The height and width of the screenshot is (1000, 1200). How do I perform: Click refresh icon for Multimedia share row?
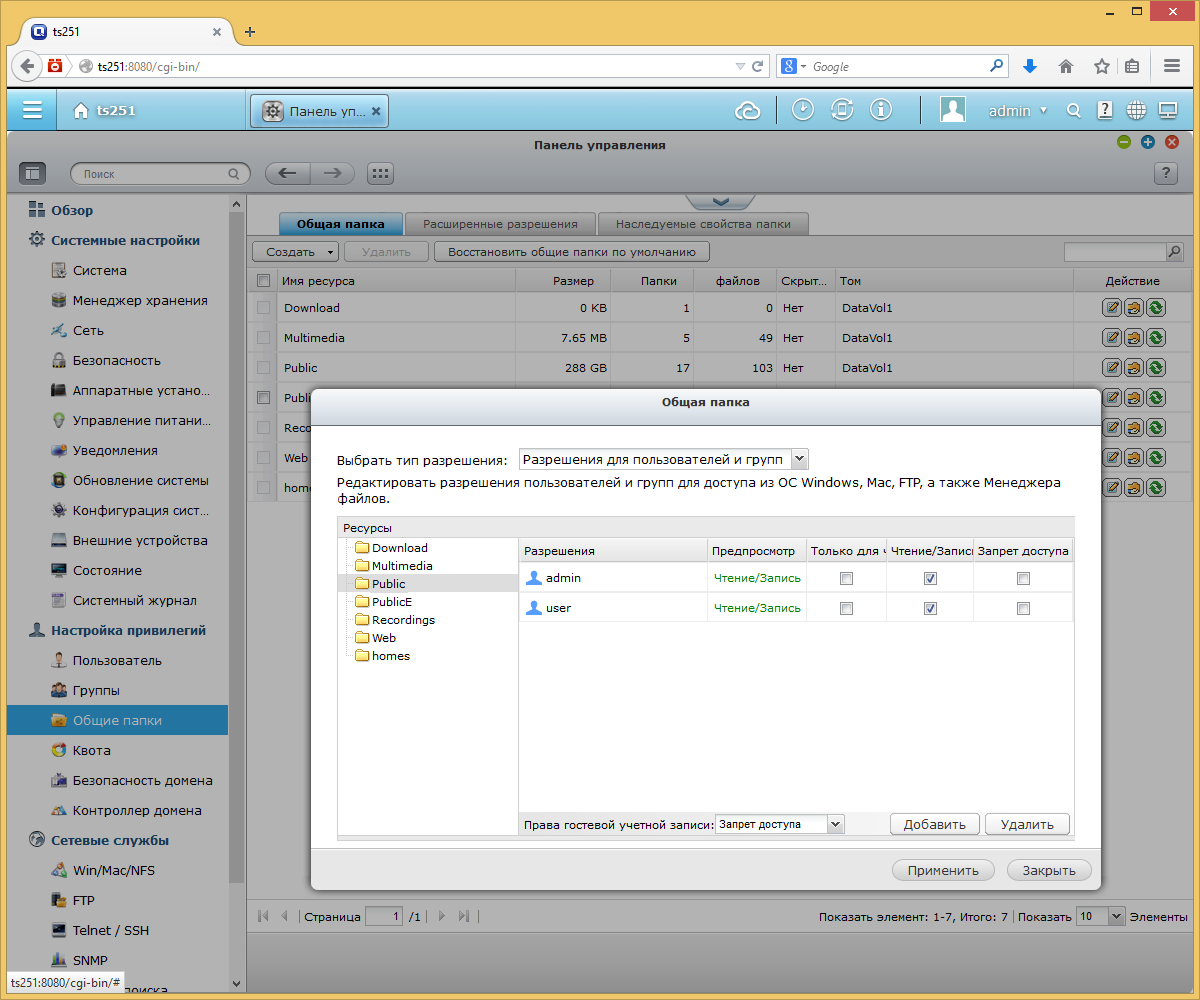pyautogui.click(x=1156, y=338)
